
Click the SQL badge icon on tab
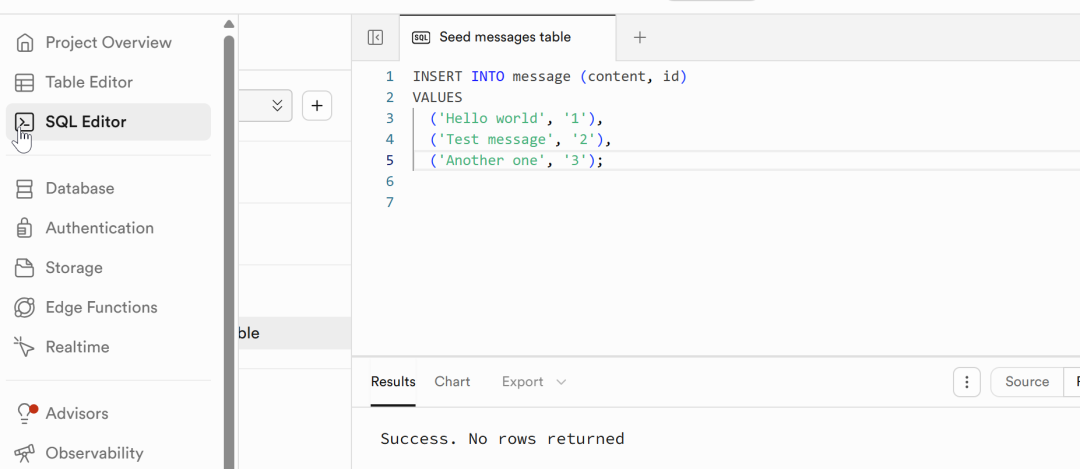coord(421,37)
